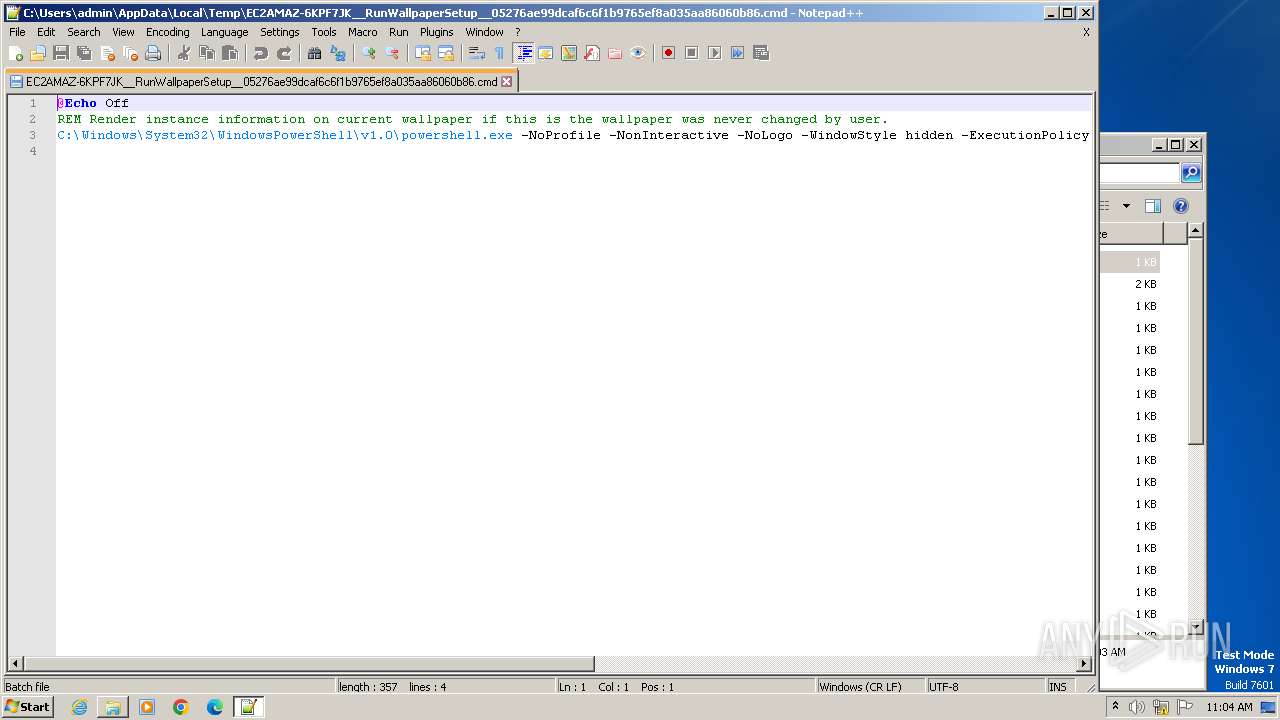Open Find with the binoculars icon
The height and width of the screenshot is (720, 1280).
314,53
